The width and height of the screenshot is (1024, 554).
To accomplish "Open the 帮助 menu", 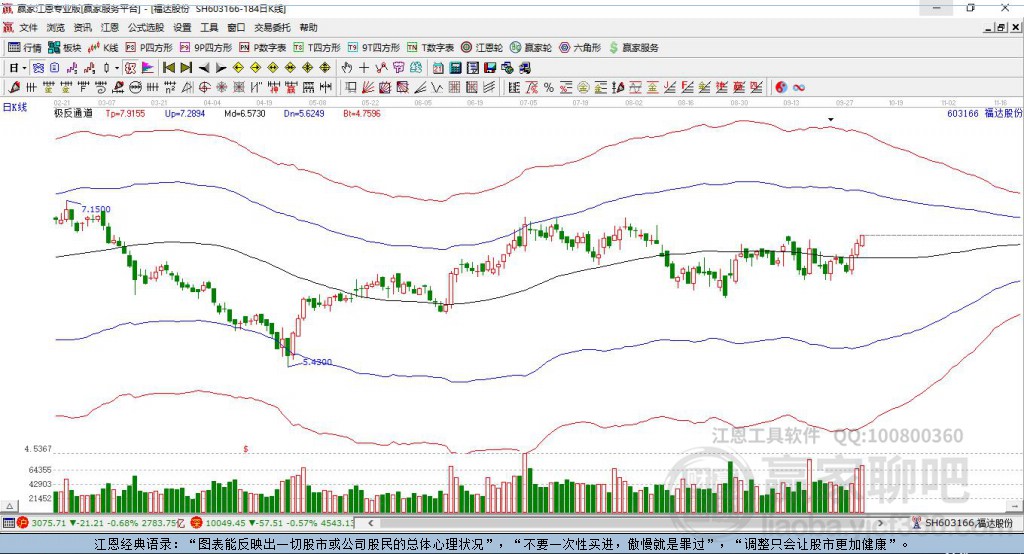I will 308,27.
